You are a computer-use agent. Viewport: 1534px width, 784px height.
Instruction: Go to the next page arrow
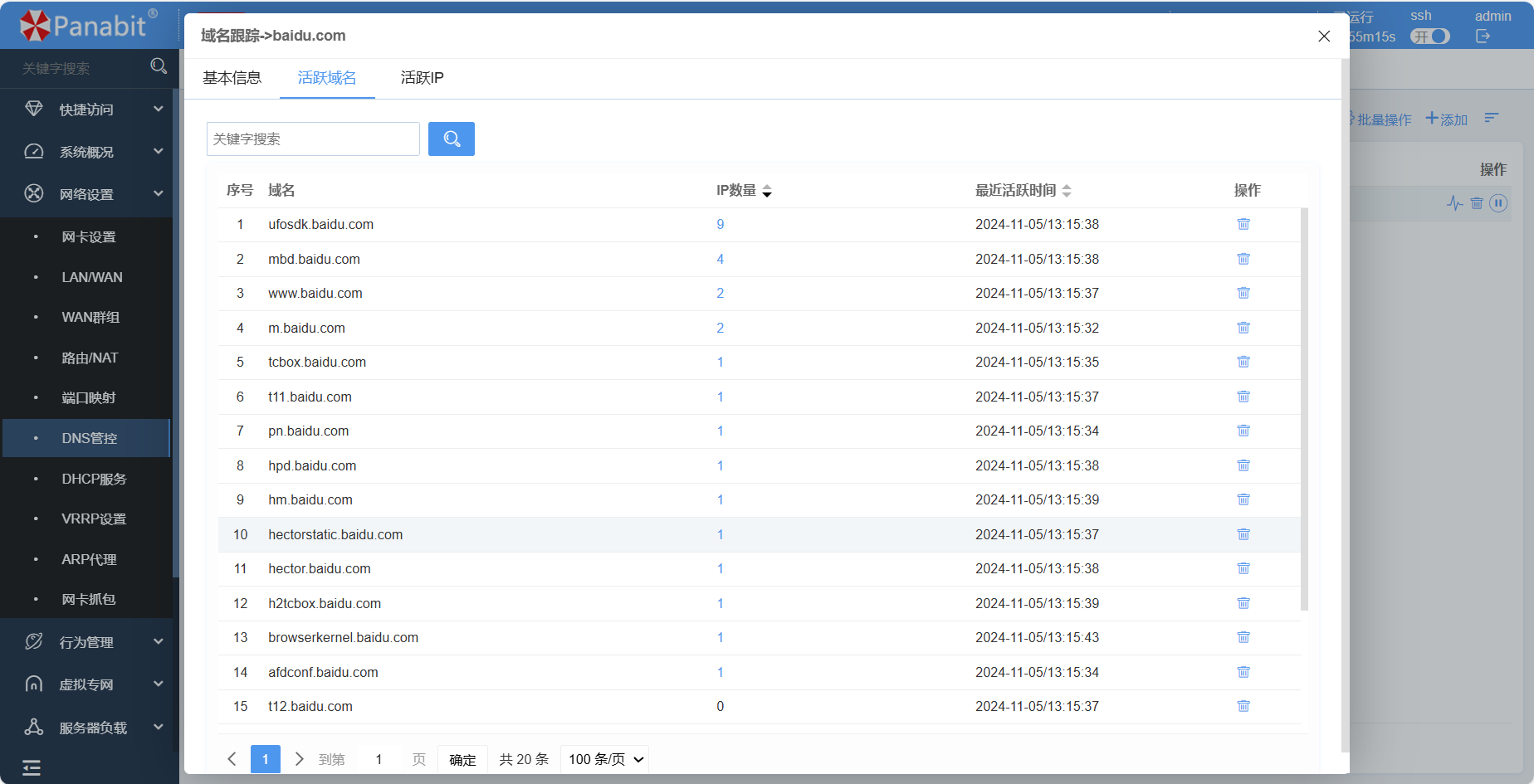(299, 759)
